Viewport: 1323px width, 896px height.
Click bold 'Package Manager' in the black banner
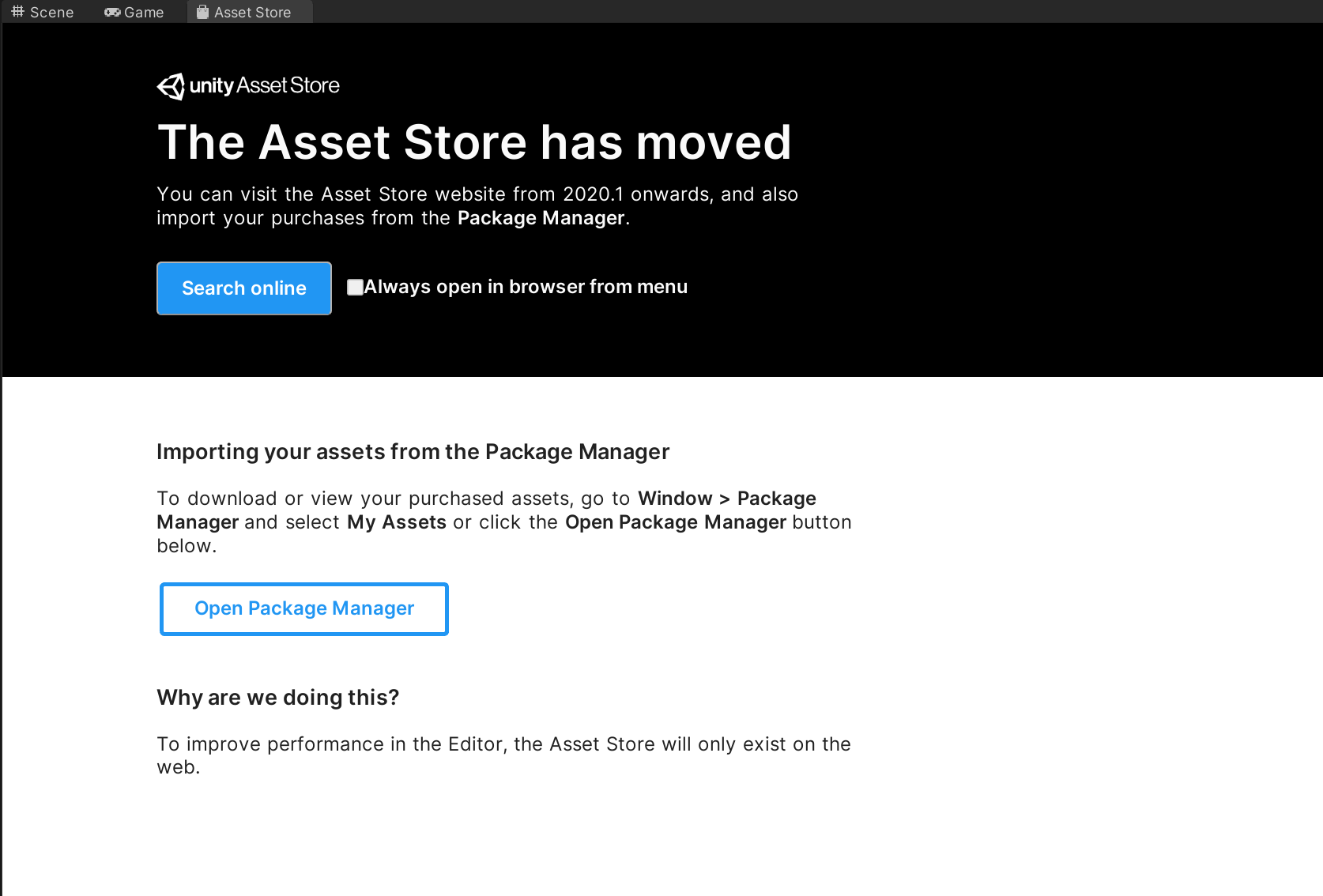(541, 218)
